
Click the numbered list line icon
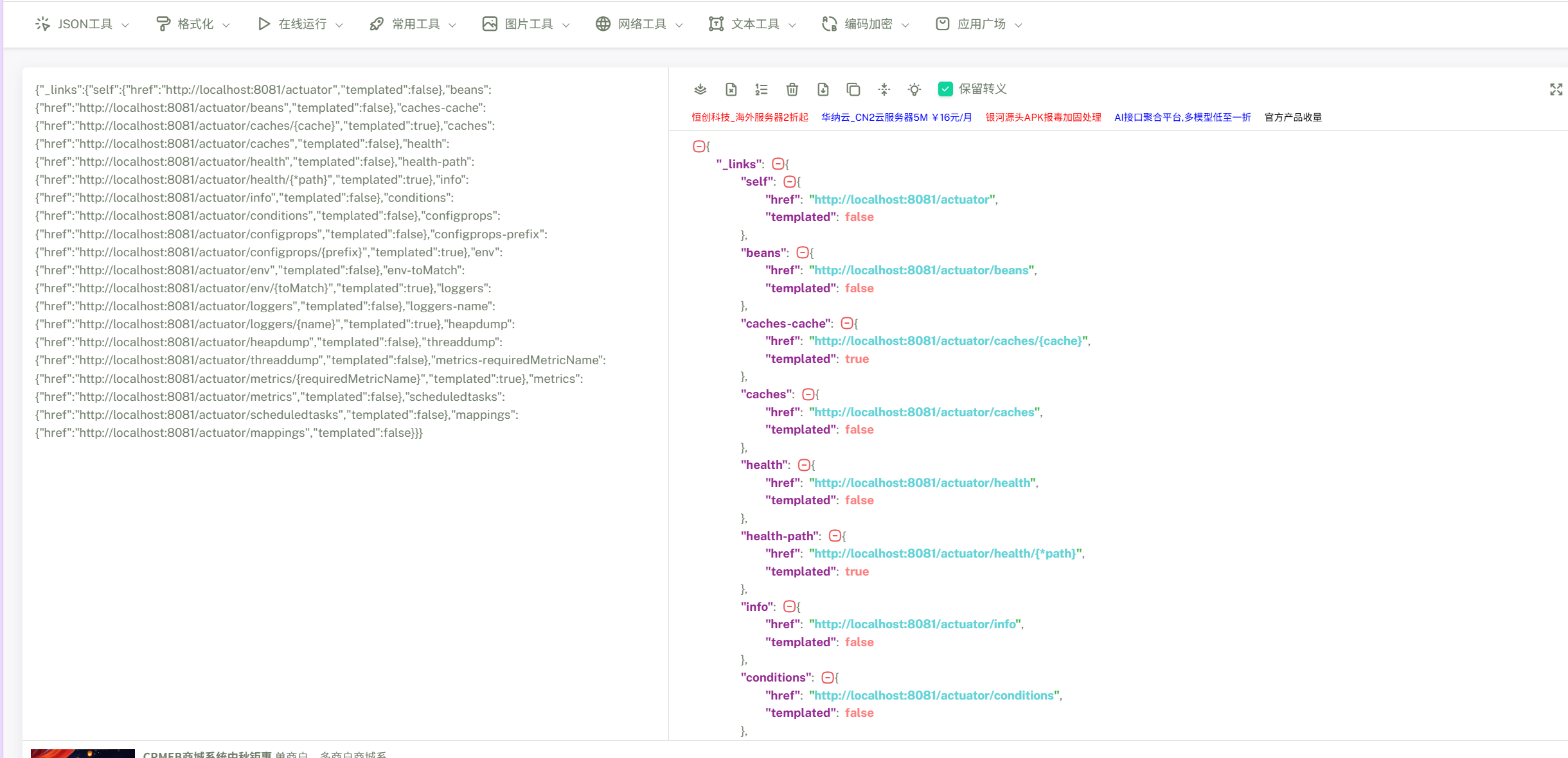tap(761, 89)
